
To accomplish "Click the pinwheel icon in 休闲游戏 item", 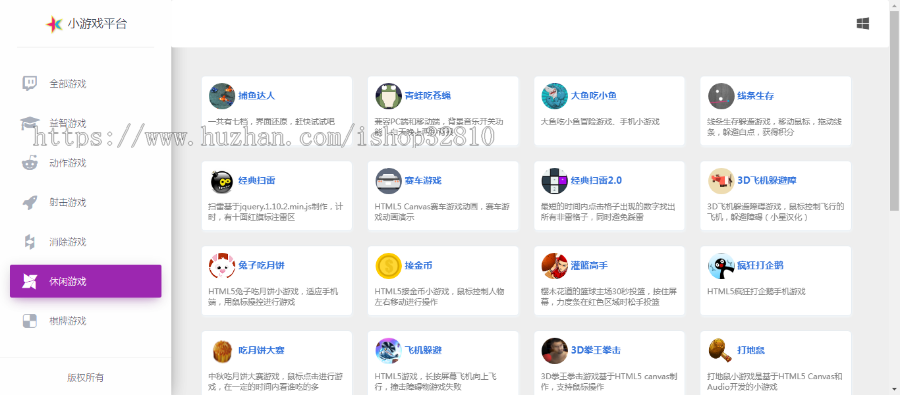I will 29,281.
